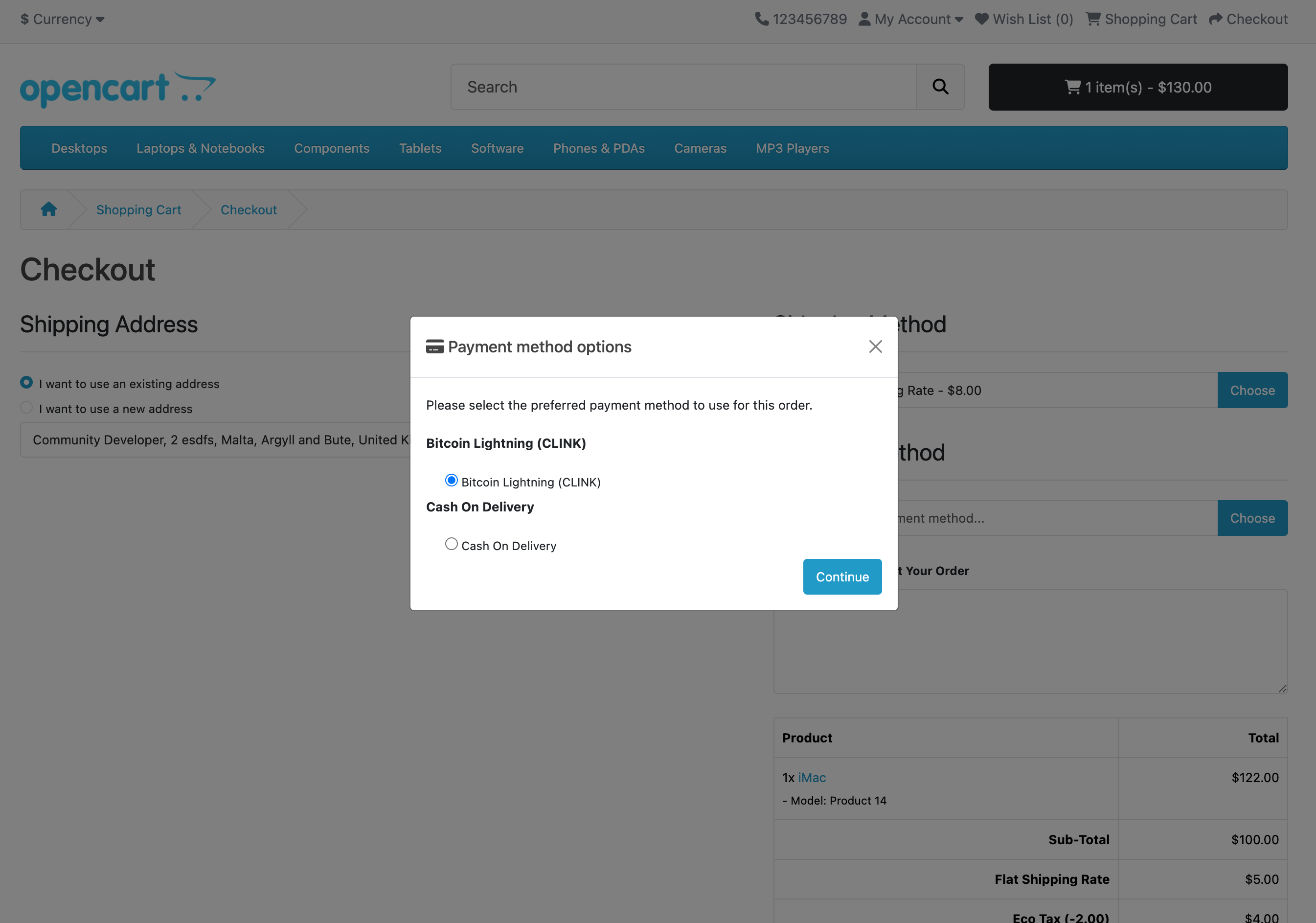Viewport: 1316px width, 923px height.
Task: Click the shipping rate $8.00 field
Action: coord(1057,391)
